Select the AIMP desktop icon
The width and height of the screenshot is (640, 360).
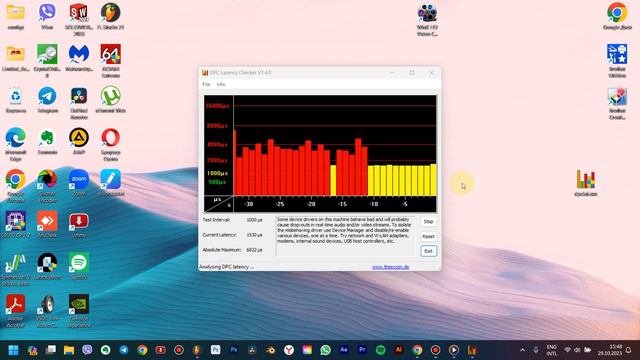(79, 142)
